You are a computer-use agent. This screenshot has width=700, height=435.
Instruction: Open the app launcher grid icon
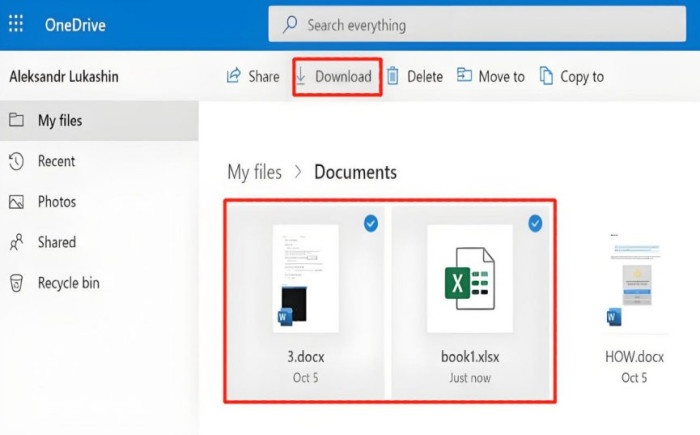coord(17,24)
